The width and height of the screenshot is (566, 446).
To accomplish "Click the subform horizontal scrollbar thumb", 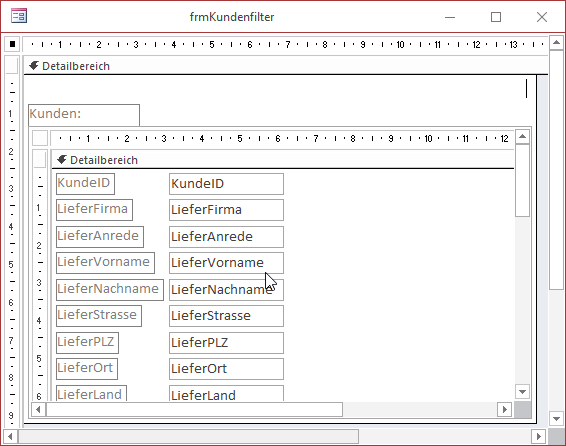I will point(194,409).
